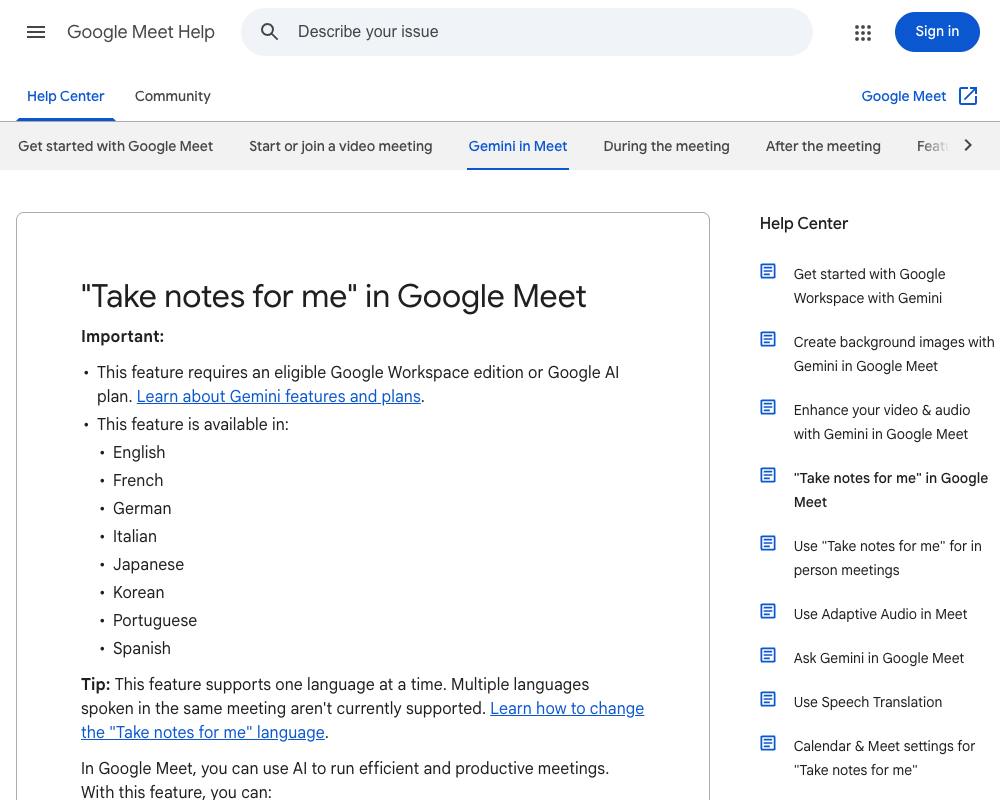This screenshot has width=1000, height=800.
Task: Click the article icon beside Calendar & Meet settings
Action: [768, 743]
